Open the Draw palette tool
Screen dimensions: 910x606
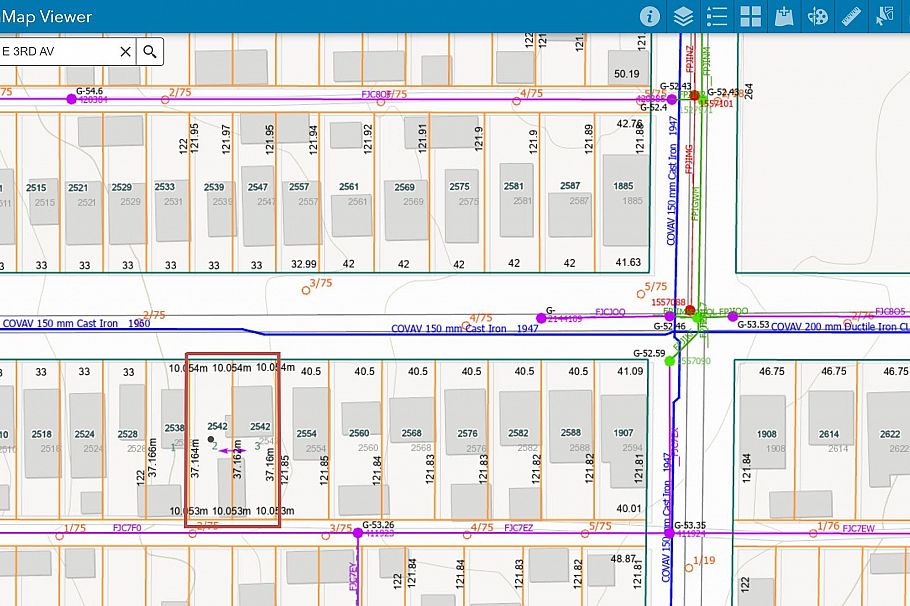click(818, 16)
